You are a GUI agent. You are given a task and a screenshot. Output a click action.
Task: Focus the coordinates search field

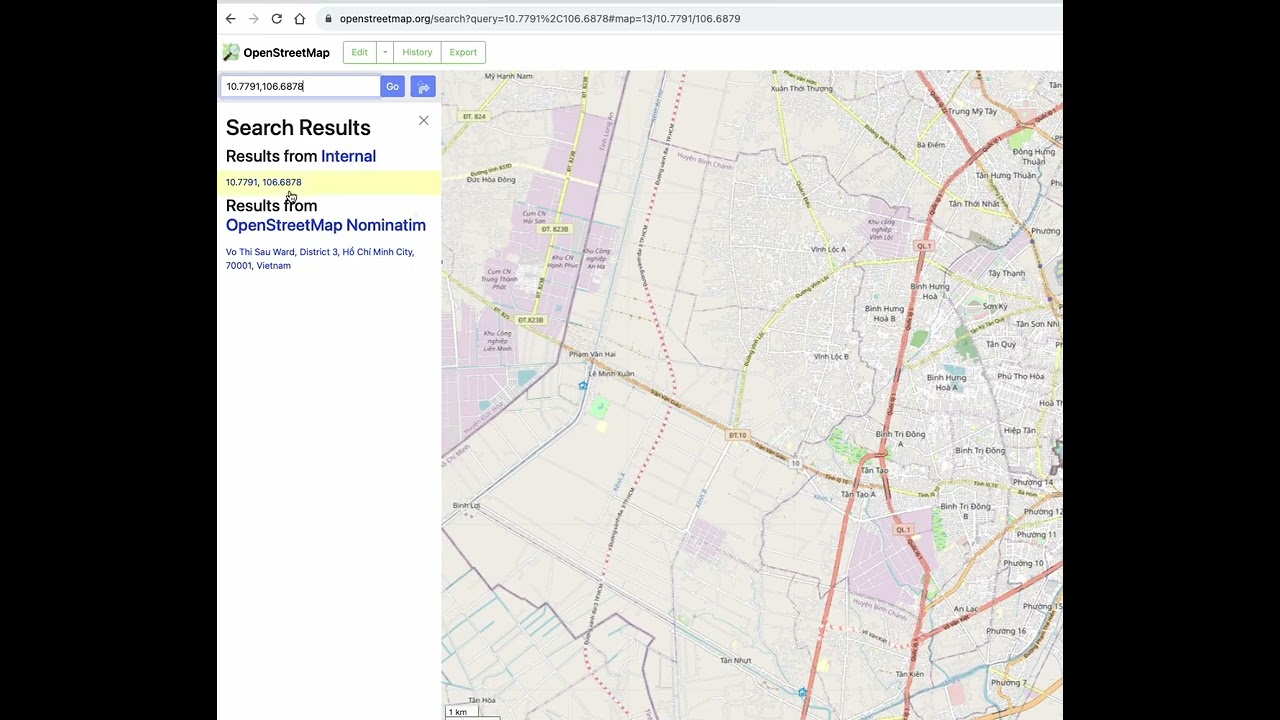click(x=300, y=87)
